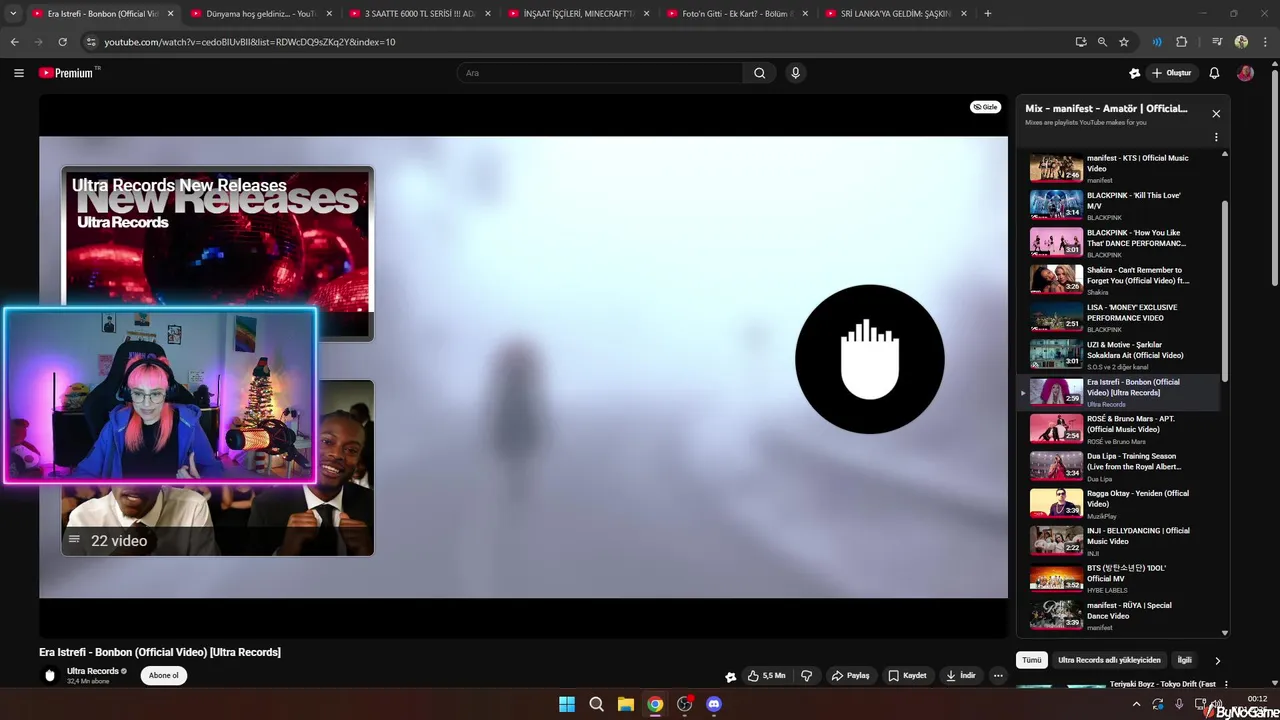This screenshot has height=720, width=1280.
Task: Open the Chrome tab search dropdown
Action: (13, 13)
